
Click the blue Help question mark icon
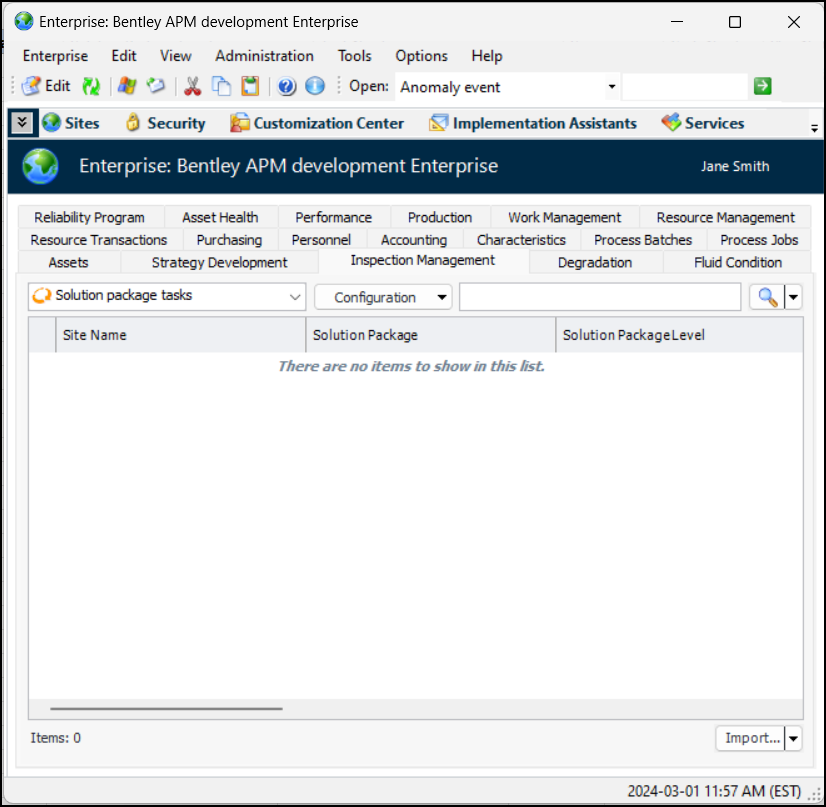287,86
